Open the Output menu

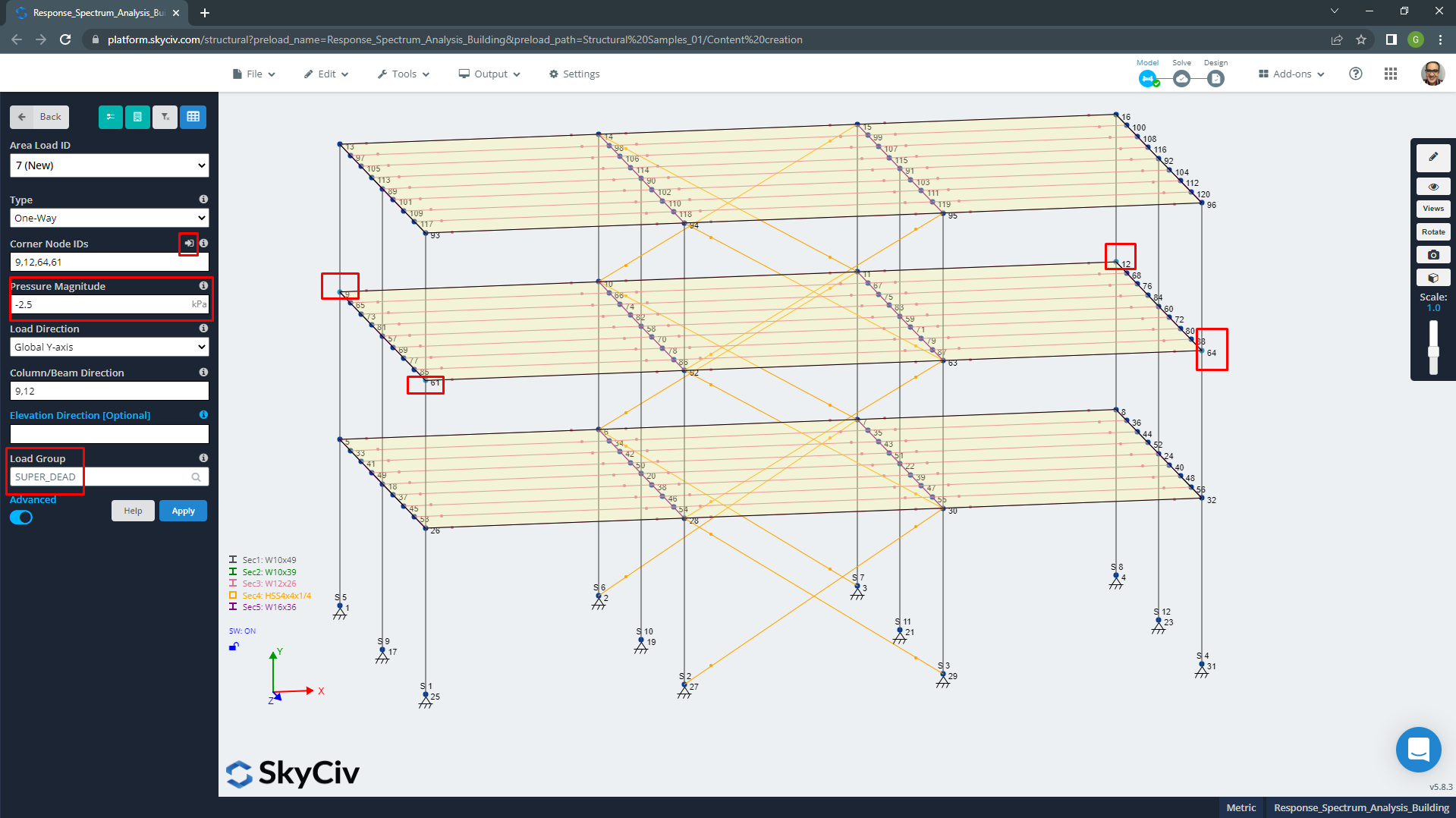489,74
